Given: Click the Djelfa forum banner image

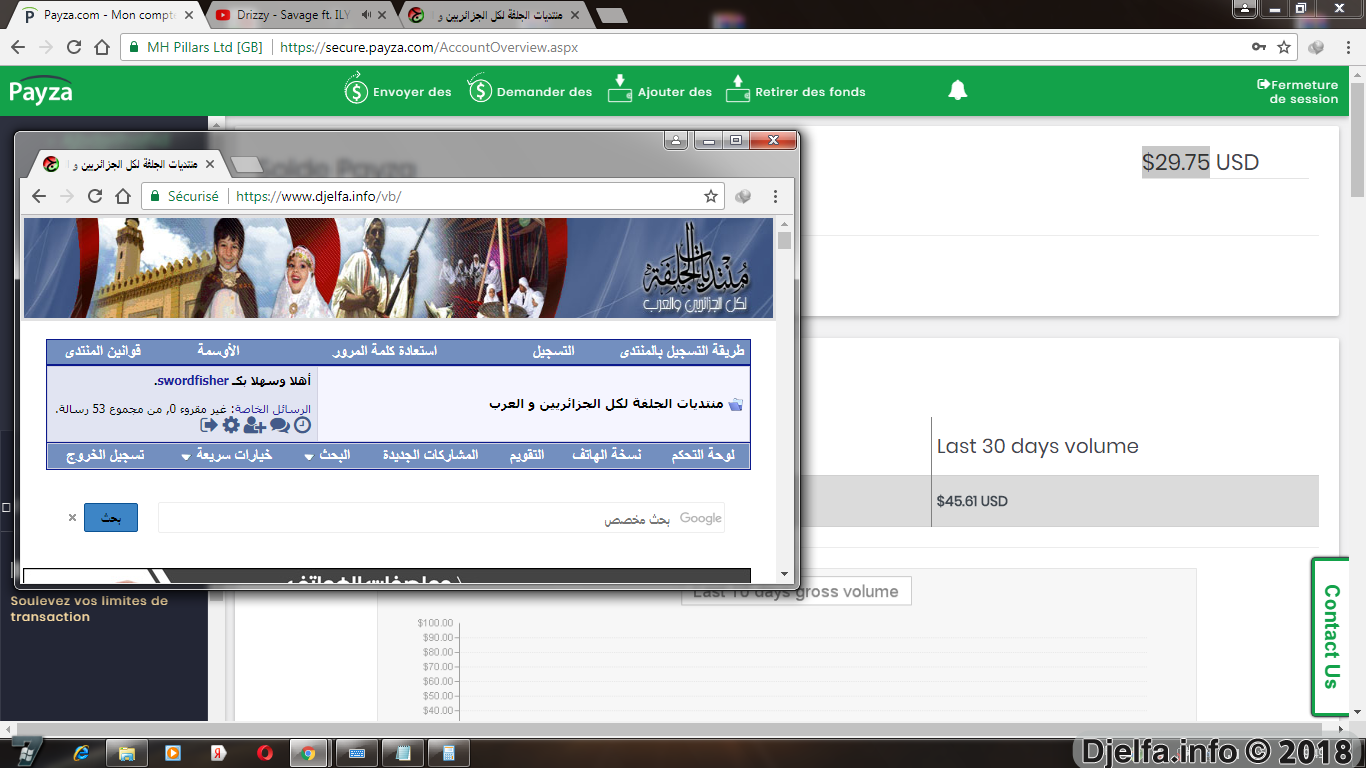Looking at the screenshot, I should click(x=398, y=268).
